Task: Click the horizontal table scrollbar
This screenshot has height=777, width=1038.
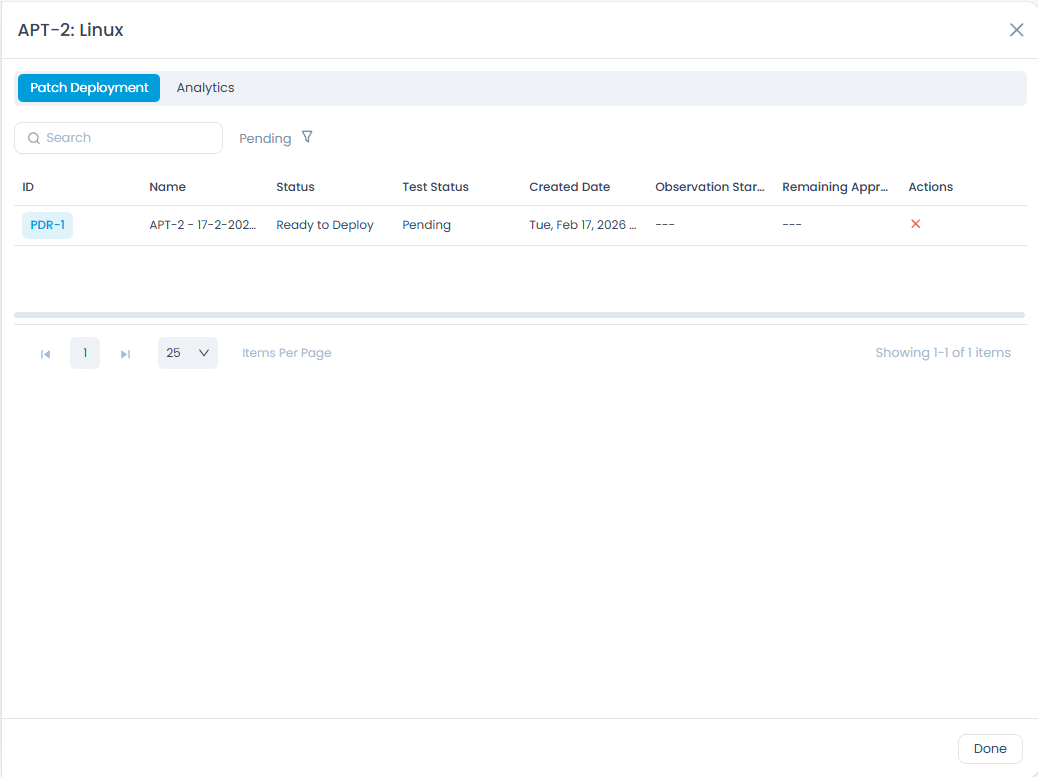Action: point(519,315)
